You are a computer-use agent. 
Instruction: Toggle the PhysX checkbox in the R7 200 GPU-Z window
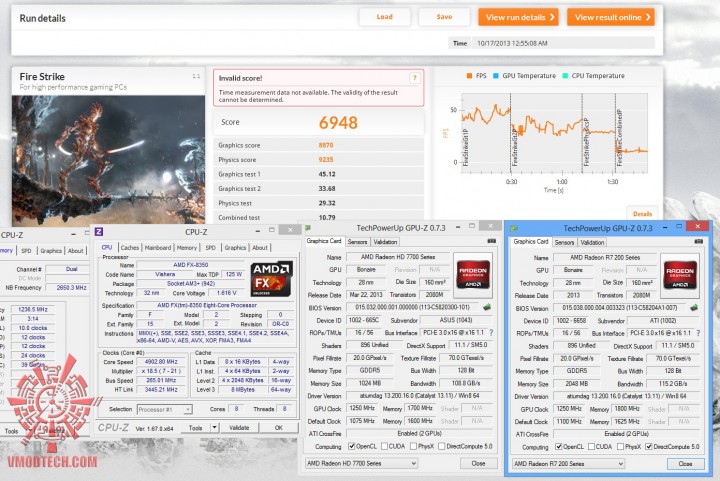[620, 447]
